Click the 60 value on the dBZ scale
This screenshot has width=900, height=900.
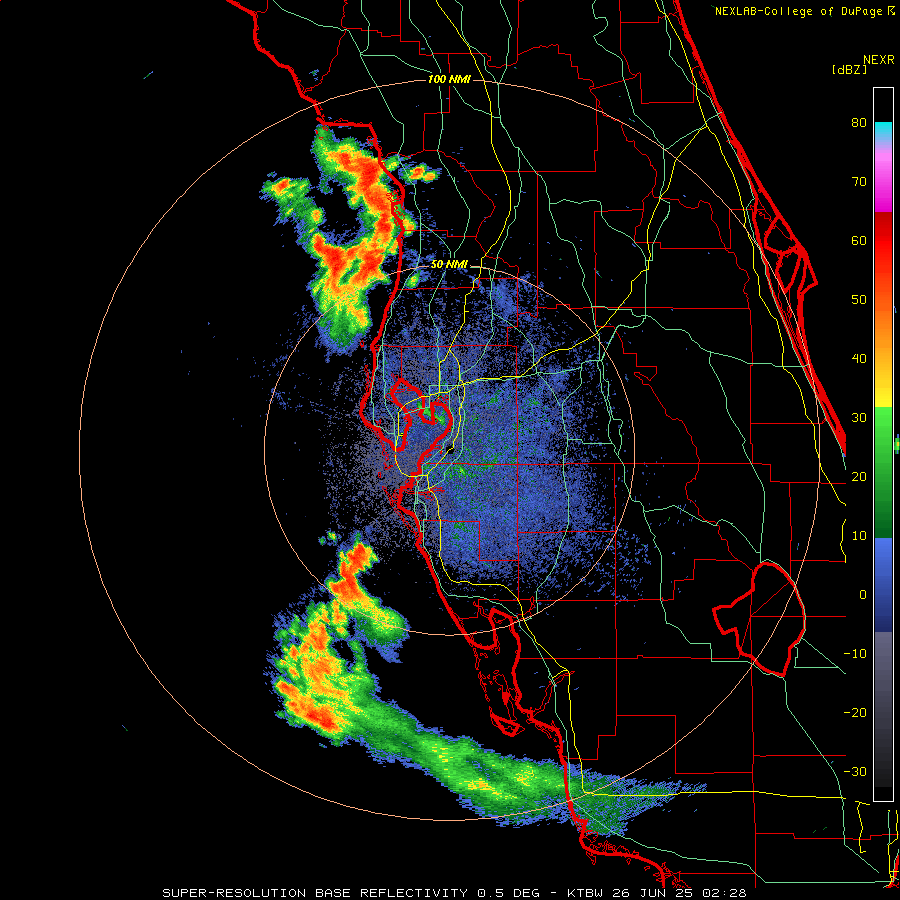click(x=859, y=241)
